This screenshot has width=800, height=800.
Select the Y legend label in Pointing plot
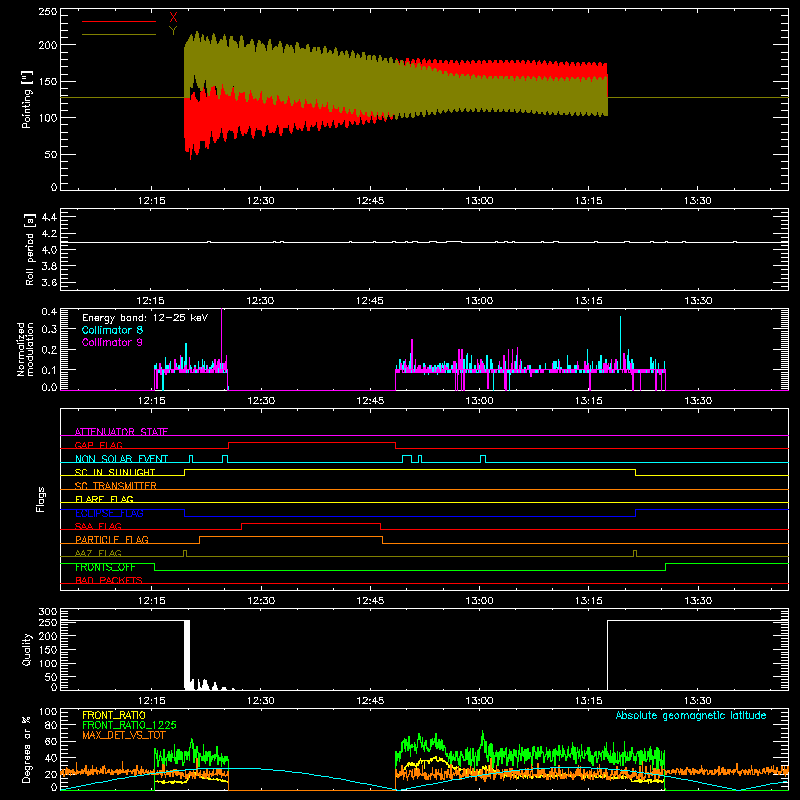click(173, 31)
